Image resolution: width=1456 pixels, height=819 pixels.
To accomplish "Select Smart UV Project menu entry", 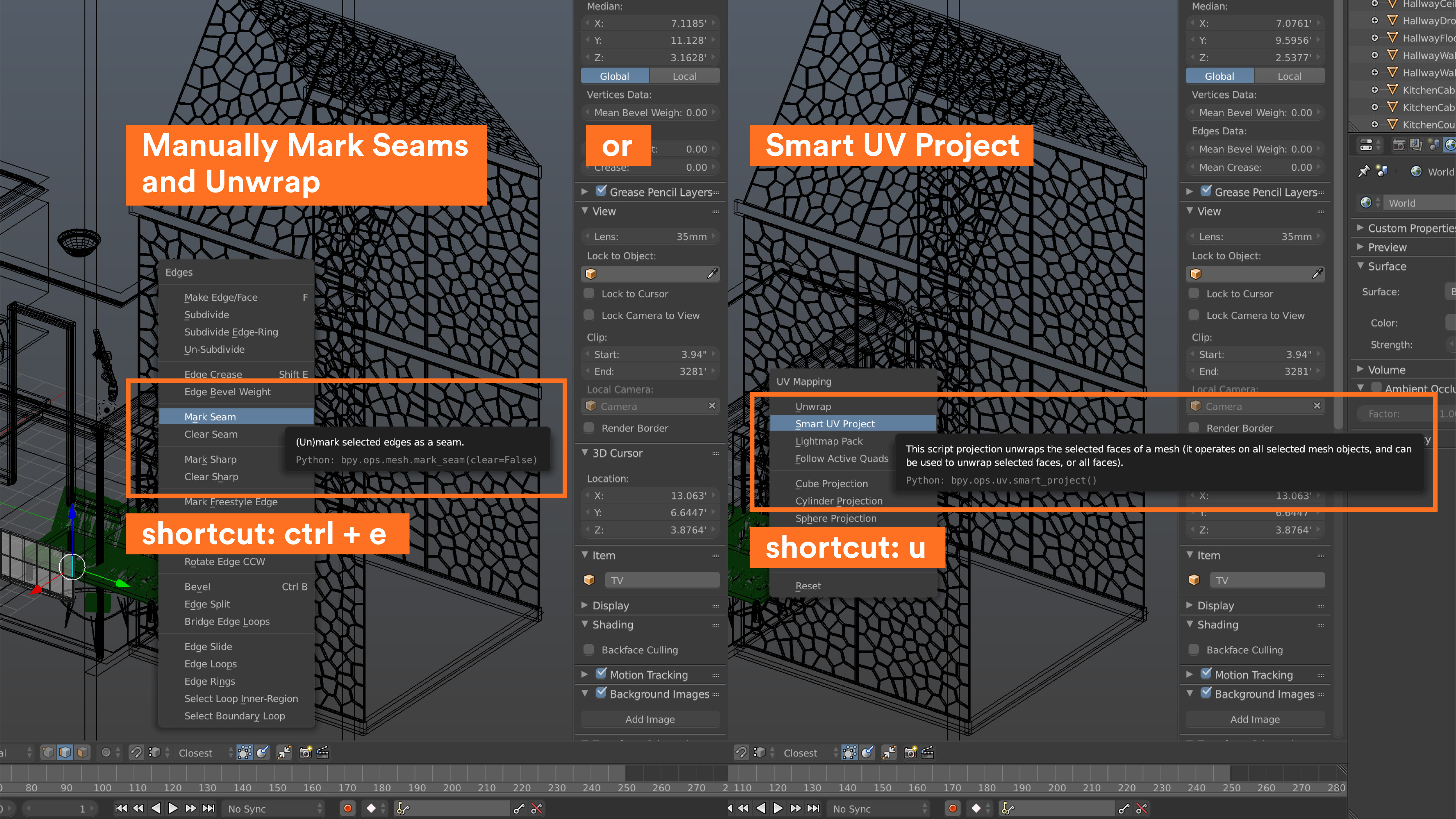I will click(x=834, y=423).
